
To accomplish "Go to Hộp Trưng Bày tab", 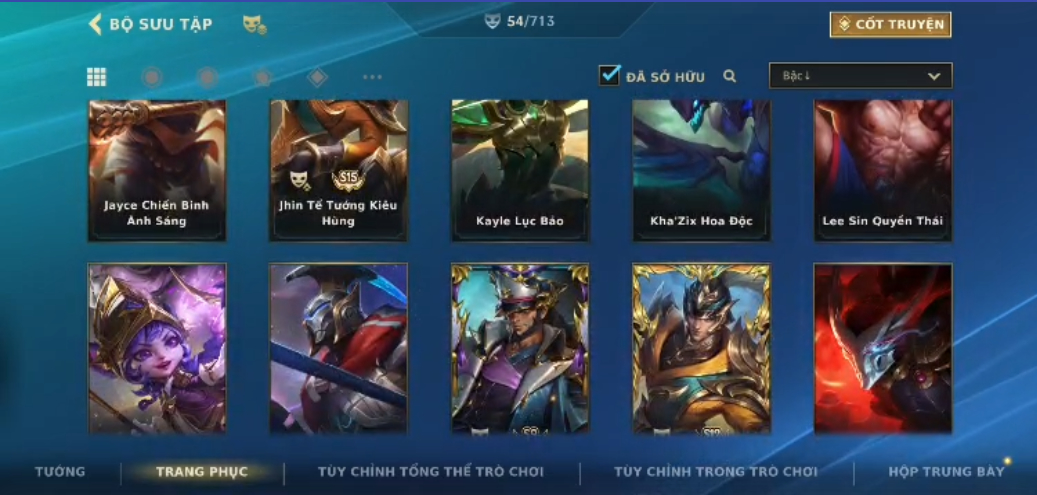I will coord(946,472).
